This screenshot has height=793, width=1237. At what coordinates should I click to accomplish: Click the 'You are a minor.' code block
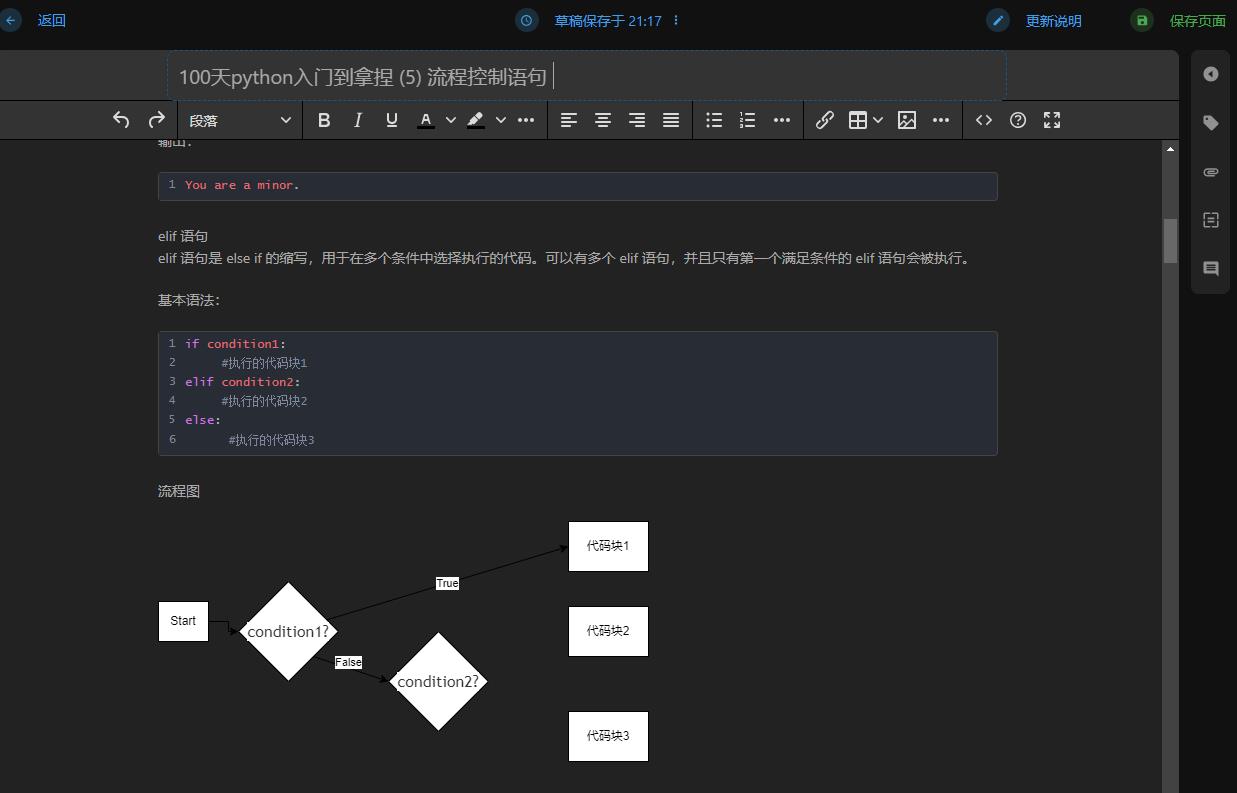coord(577,186)
